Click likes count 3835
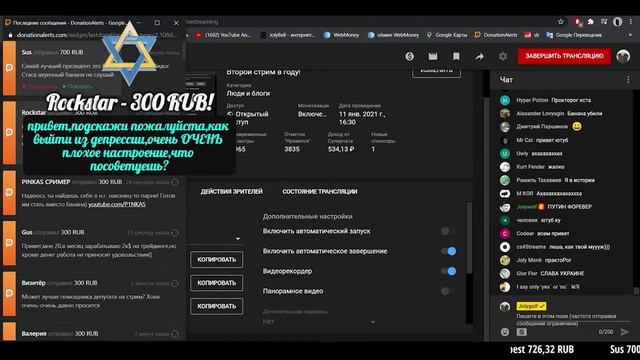The image size is (640, 360). pos(292,149)
